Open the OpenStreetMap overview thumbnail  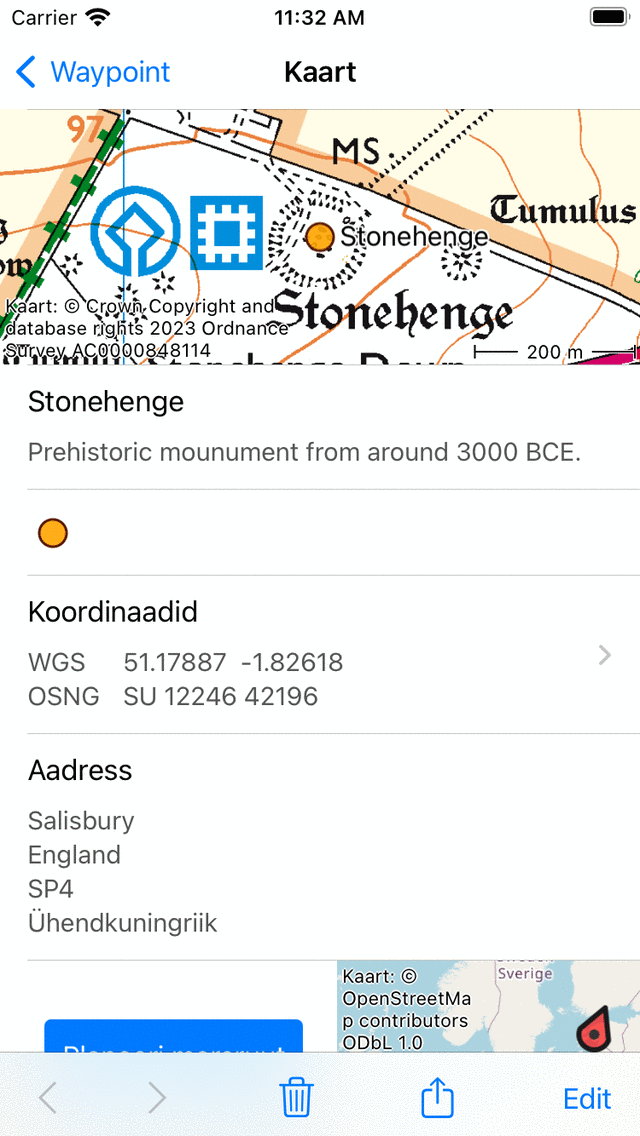click(488, 1007)
